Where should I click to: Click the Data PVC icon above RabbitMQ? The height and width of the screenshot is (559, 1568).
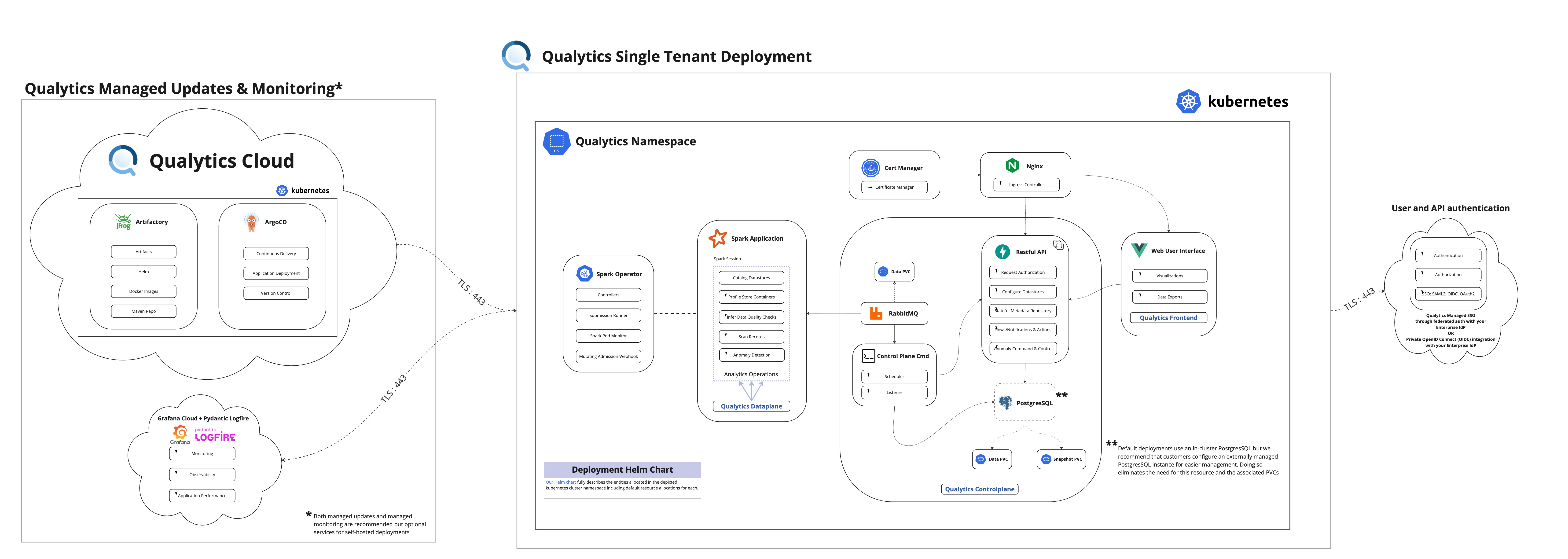point(883,272)
